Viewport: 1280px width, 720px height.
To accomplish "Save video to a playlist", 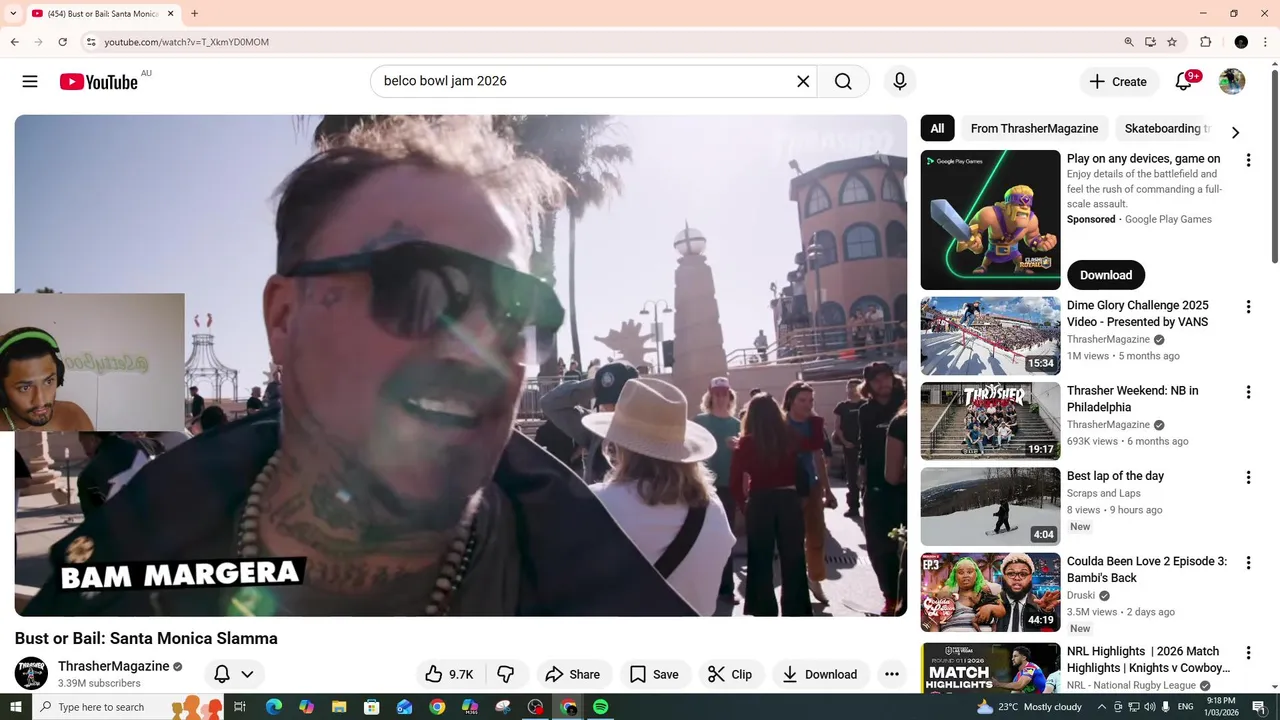I will tap(655, 674).
